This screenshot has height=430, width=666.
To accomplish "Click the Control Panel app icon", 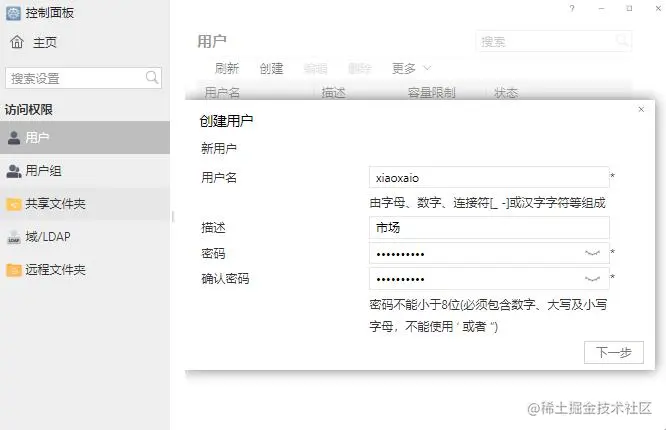I will 13,13.
